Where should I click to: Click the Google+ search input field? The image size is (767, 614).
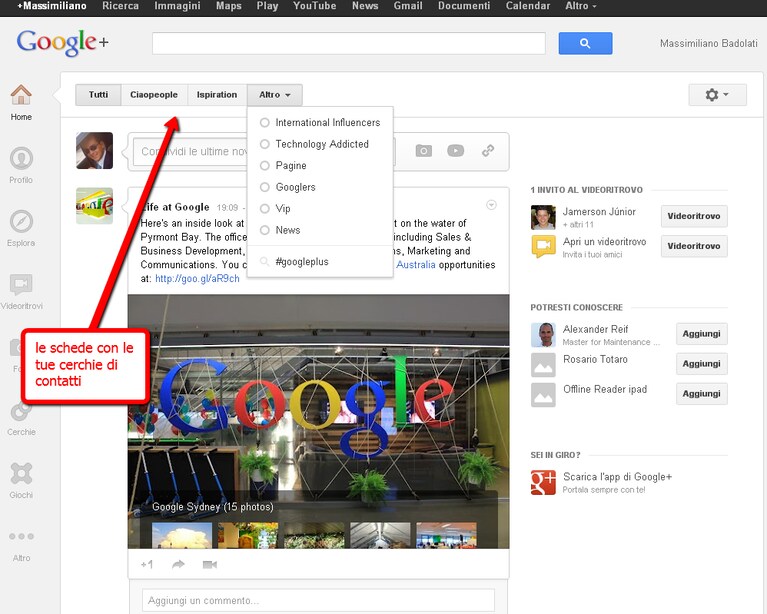pos(349,44)
